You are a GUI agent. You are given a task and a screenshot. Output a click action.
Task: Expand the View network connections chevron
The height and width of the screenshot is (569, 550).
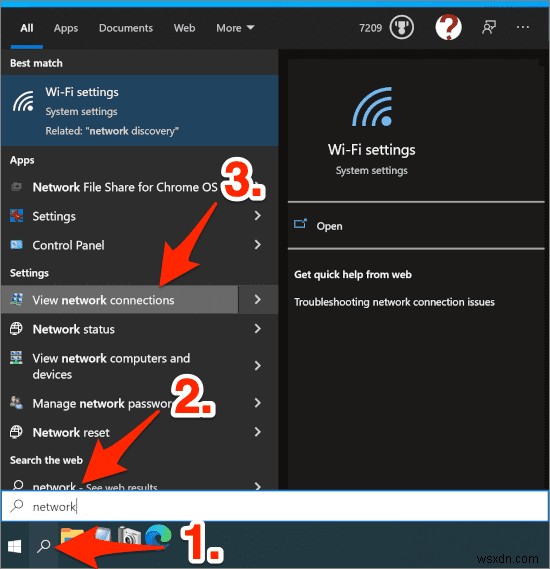coord(258,299)
